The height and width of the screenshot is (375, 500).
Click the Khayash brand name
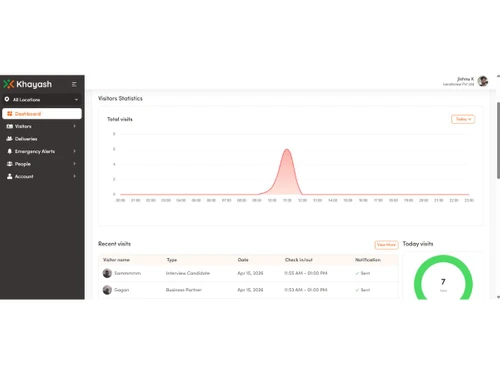pyautogui.click(x=34, y=84)
